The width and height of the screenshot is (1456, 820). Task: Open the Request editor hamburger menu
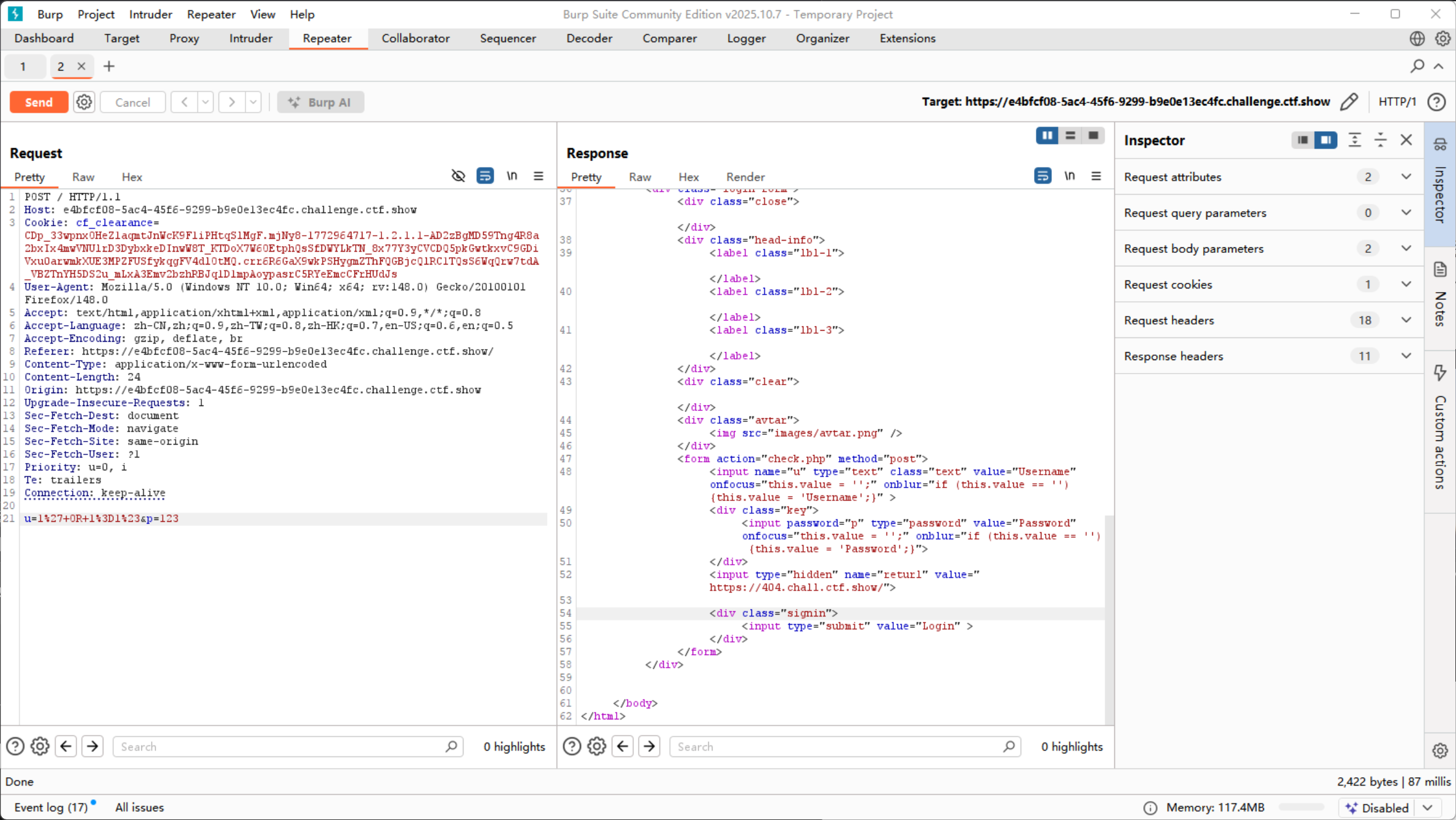538,176
